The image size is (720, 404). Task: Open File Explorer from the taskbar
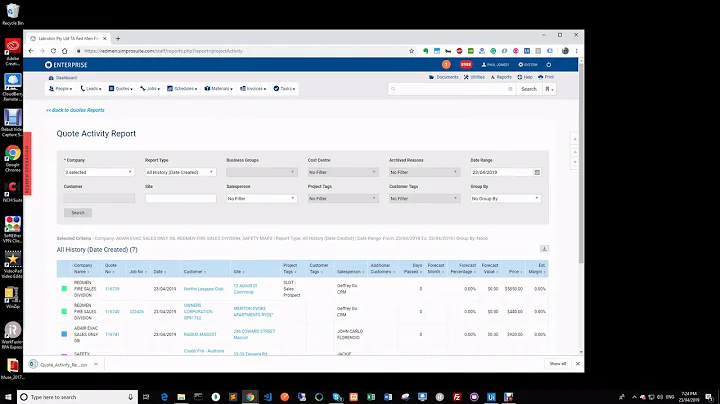coord(181,397)
